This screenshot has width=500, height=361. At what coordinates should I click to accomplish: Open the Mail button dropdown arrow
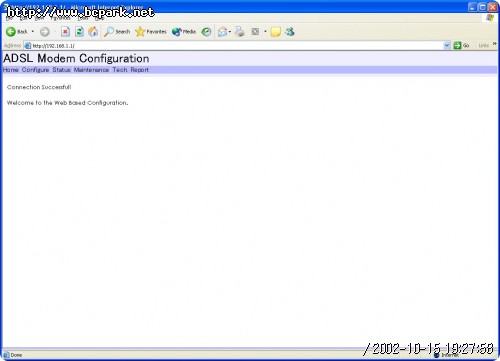(230, 32)
